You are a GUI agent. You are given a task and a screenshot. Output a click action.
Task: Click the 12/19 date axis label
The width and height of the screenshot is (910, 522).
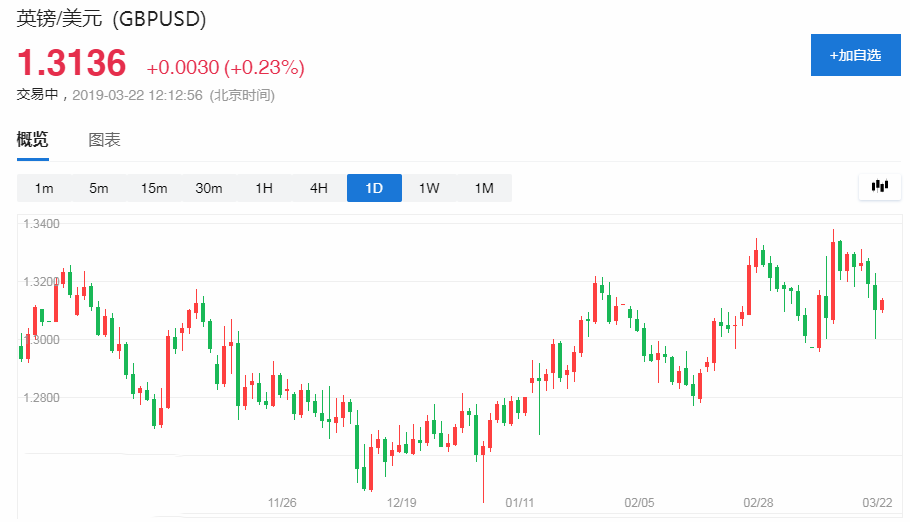click(402, 503)
